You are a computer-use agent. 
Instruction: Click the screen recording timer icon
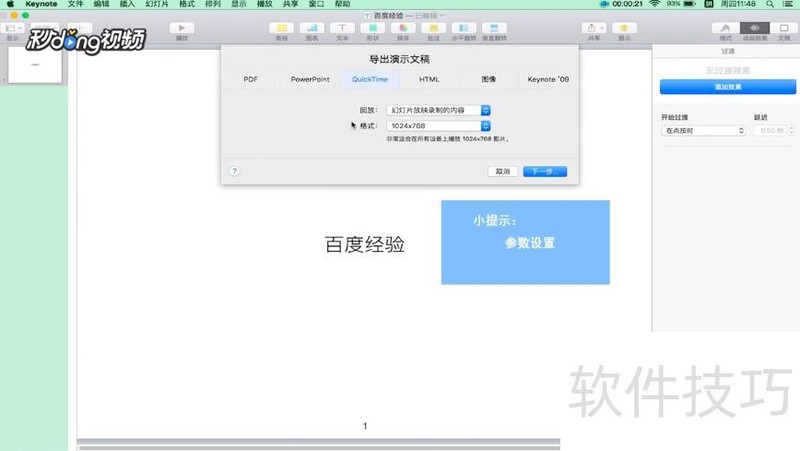[605, 4]
